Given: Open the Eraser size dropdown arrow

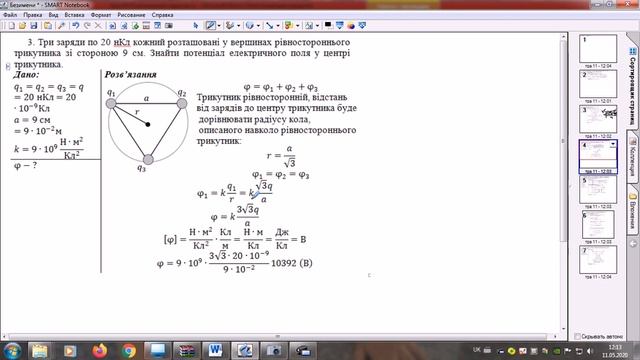Looking at the screenshot, I should coord(258,26).
